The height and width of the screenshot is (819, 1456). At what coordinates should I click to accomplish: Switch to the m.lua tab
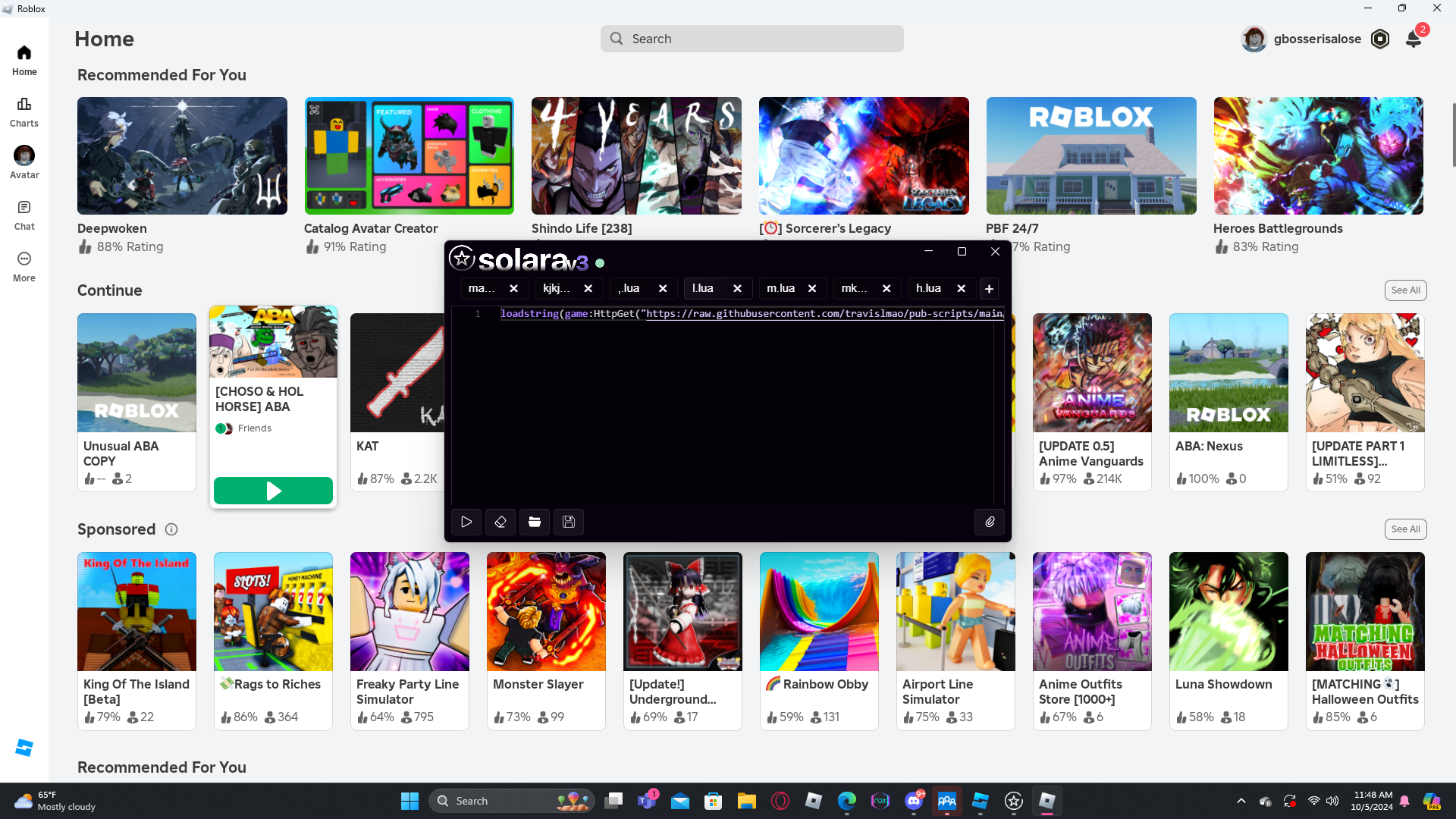[780, 288]
